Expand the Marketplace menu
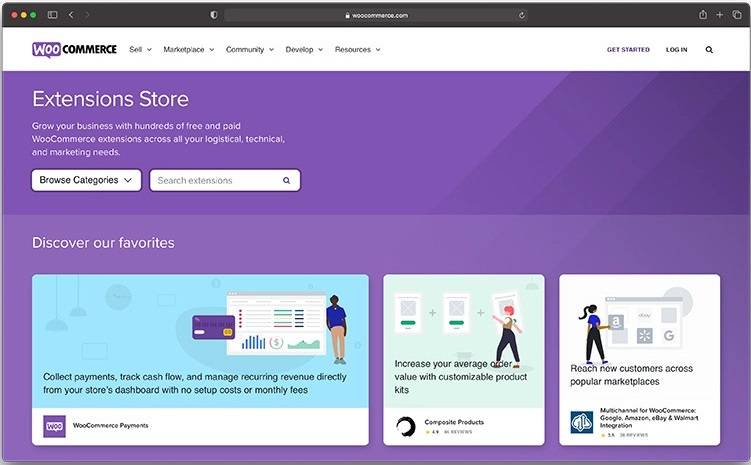Screen dimensions: 751x465 (x=189, y=49)
